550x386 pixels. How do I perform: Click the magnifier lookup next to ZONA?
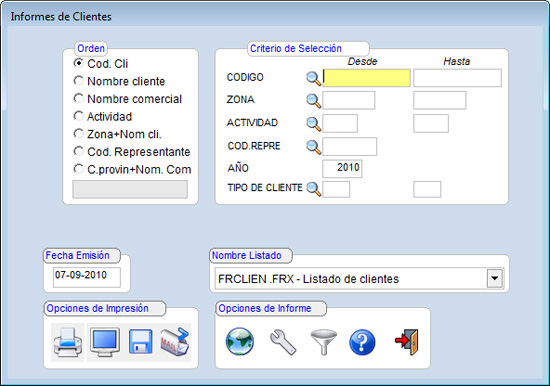(313, 101)
